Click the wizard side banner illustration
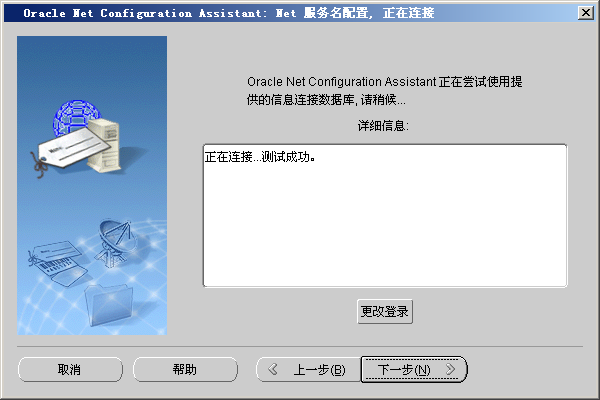The width and height of the screenshot is (600, 400). coord(92,186)
